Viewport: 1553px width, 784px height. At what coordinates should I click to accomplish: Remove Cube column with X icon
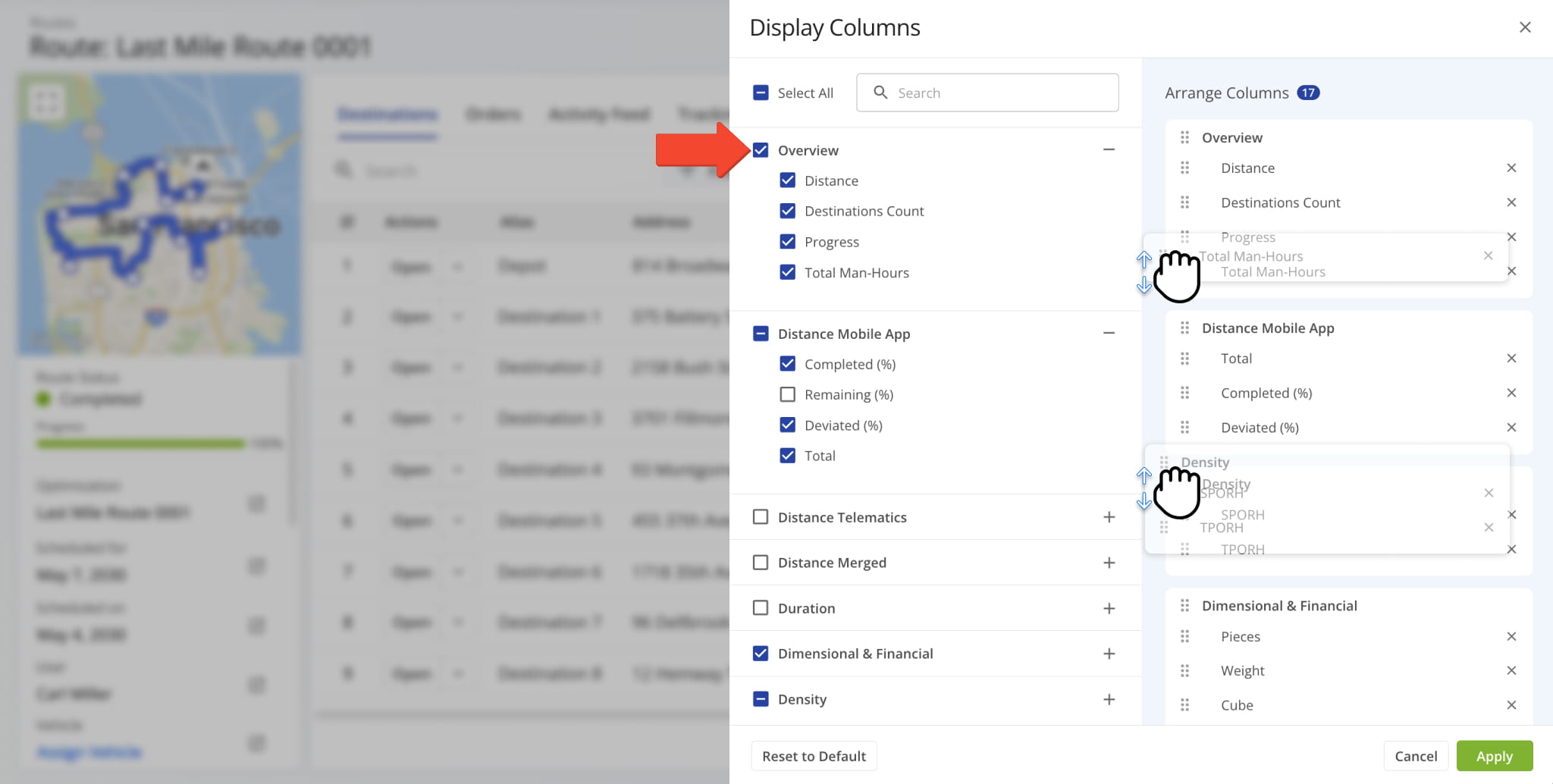pos(1511,705)
